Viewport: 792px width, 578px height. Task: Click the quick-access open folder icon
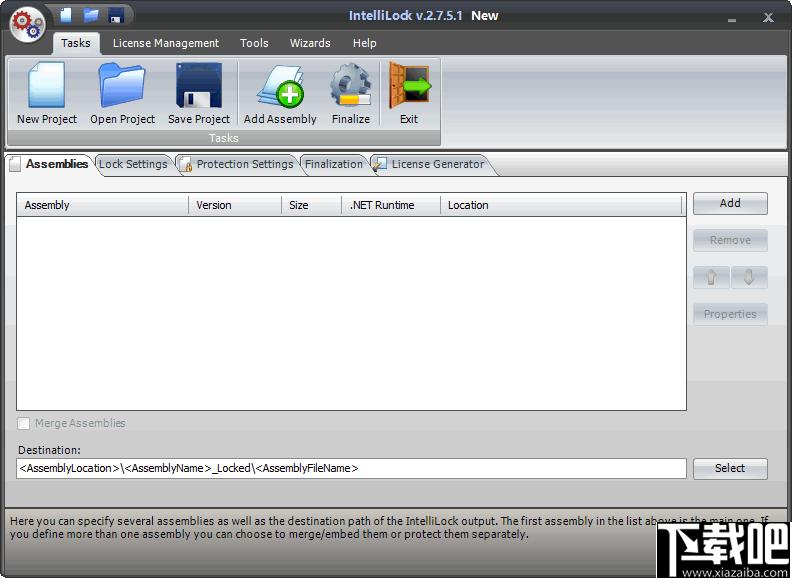coord(91,15)
